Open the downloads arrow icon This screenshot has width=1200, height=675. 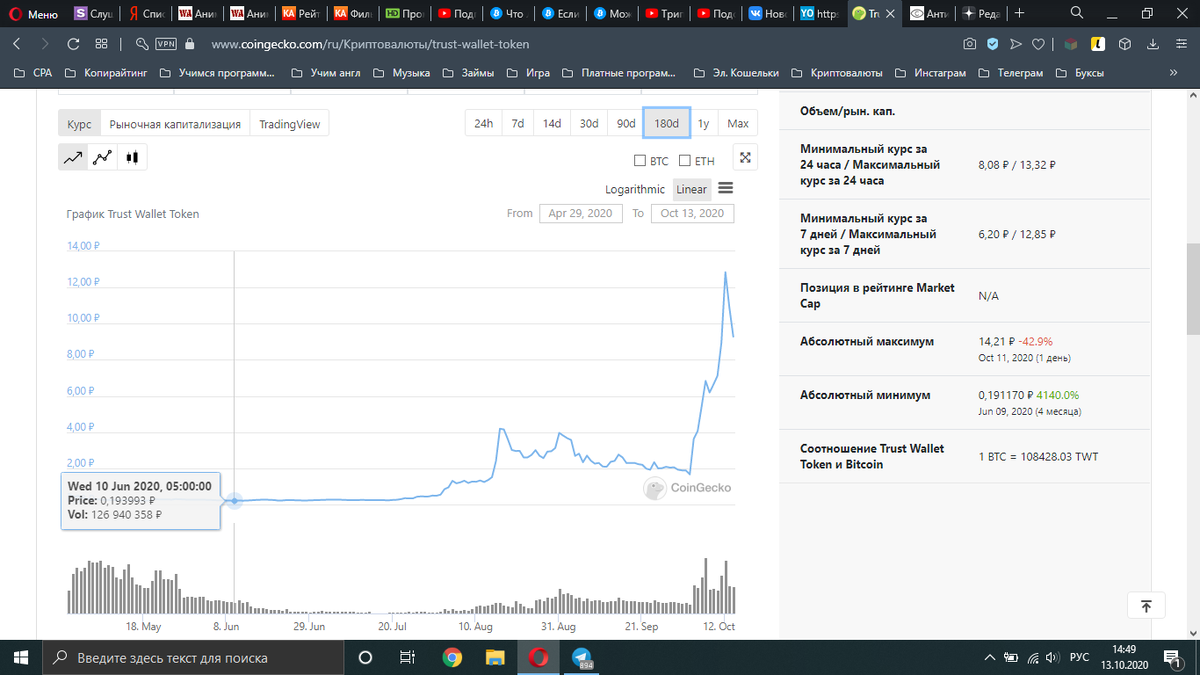[x=1153, y=44]
